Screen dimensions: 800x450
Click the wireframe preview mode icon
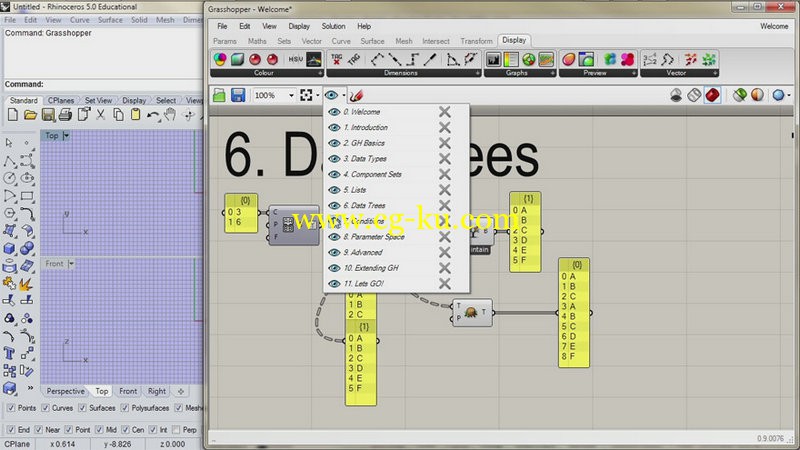(x=694, y=95)
